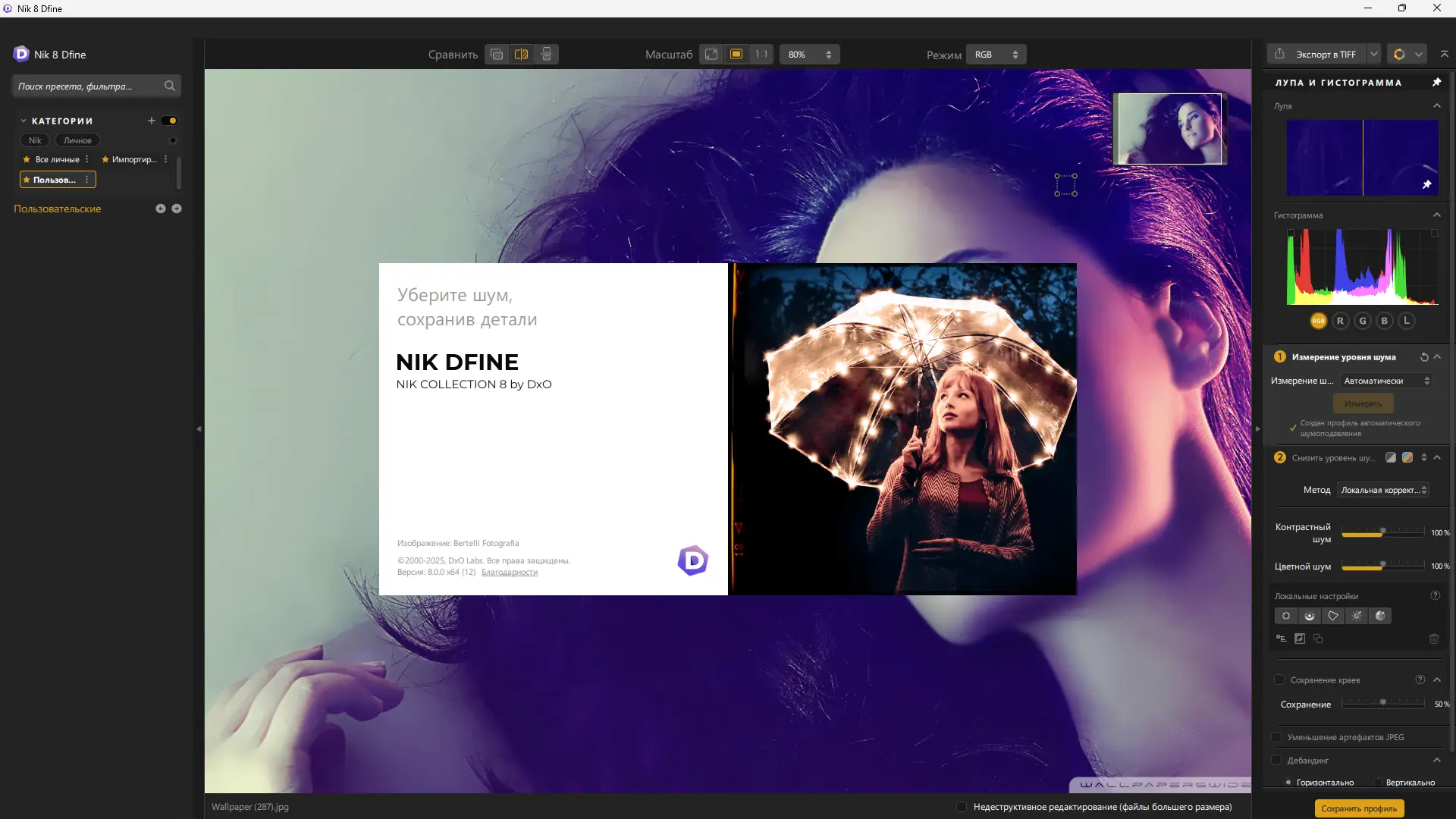Open the Благодарности link
Screen dimensions: 1456x819
coord(509,573)
